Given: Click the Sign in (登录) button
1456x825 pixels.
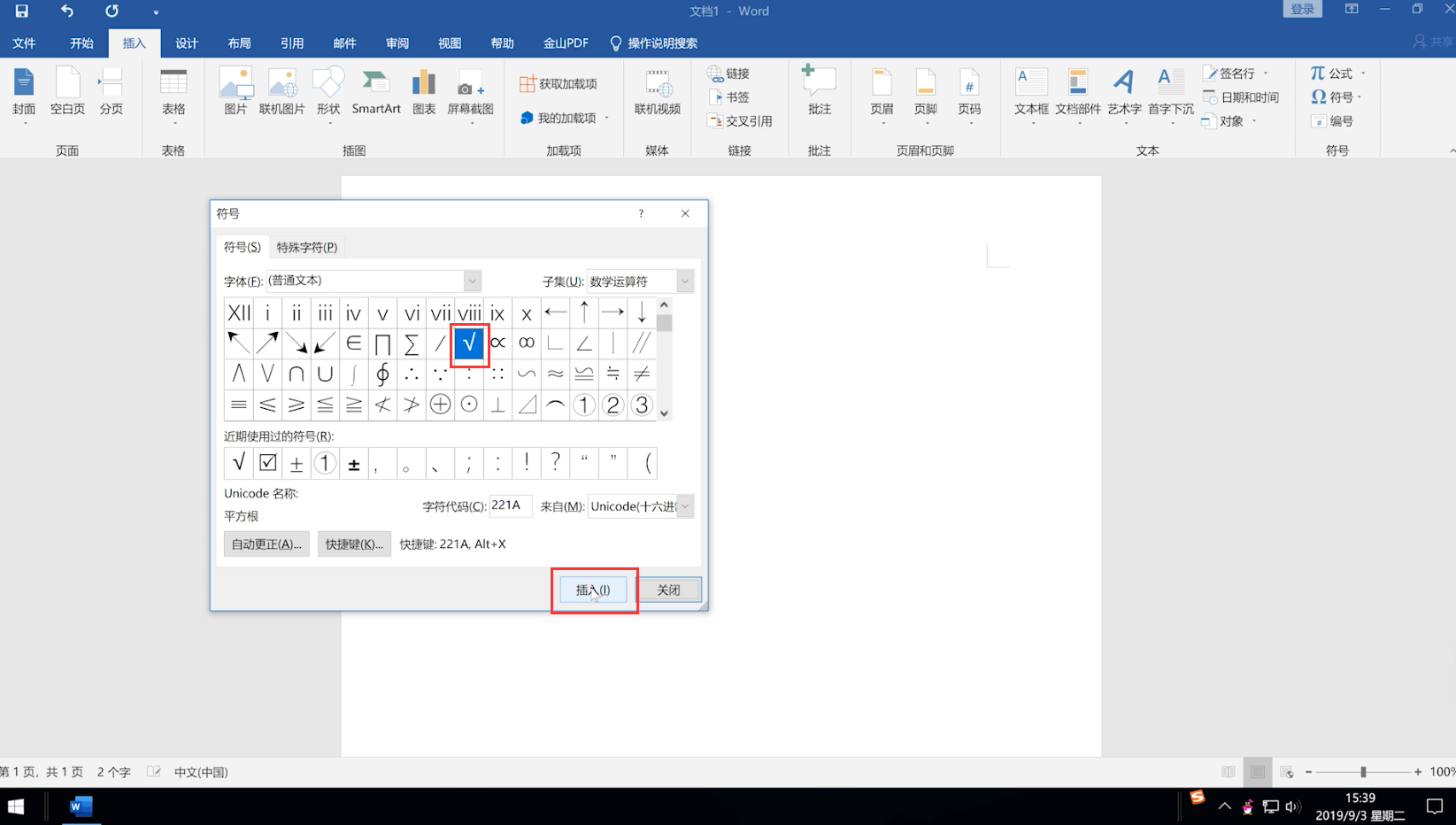Looking at the screenshot, I should tap(1302, 9).
